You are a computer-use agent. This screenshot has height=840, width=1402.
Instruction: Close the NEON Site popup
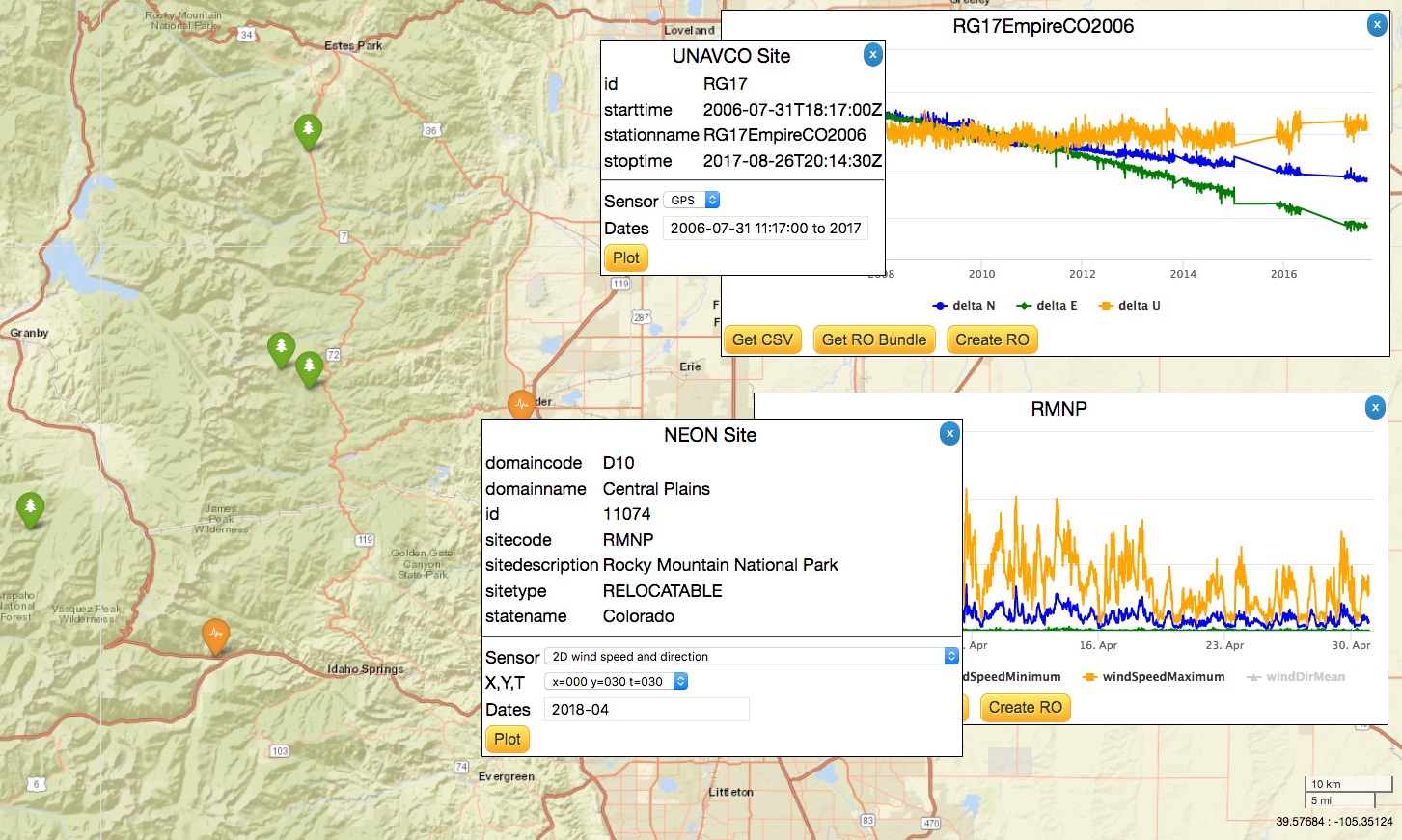(x=949, y=434)
